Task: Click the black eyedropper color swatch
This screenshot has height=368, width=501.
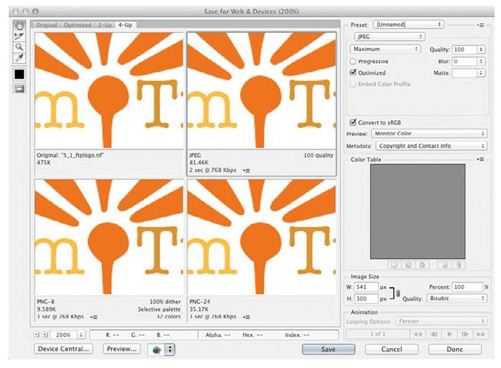Action: click(19, 74)
